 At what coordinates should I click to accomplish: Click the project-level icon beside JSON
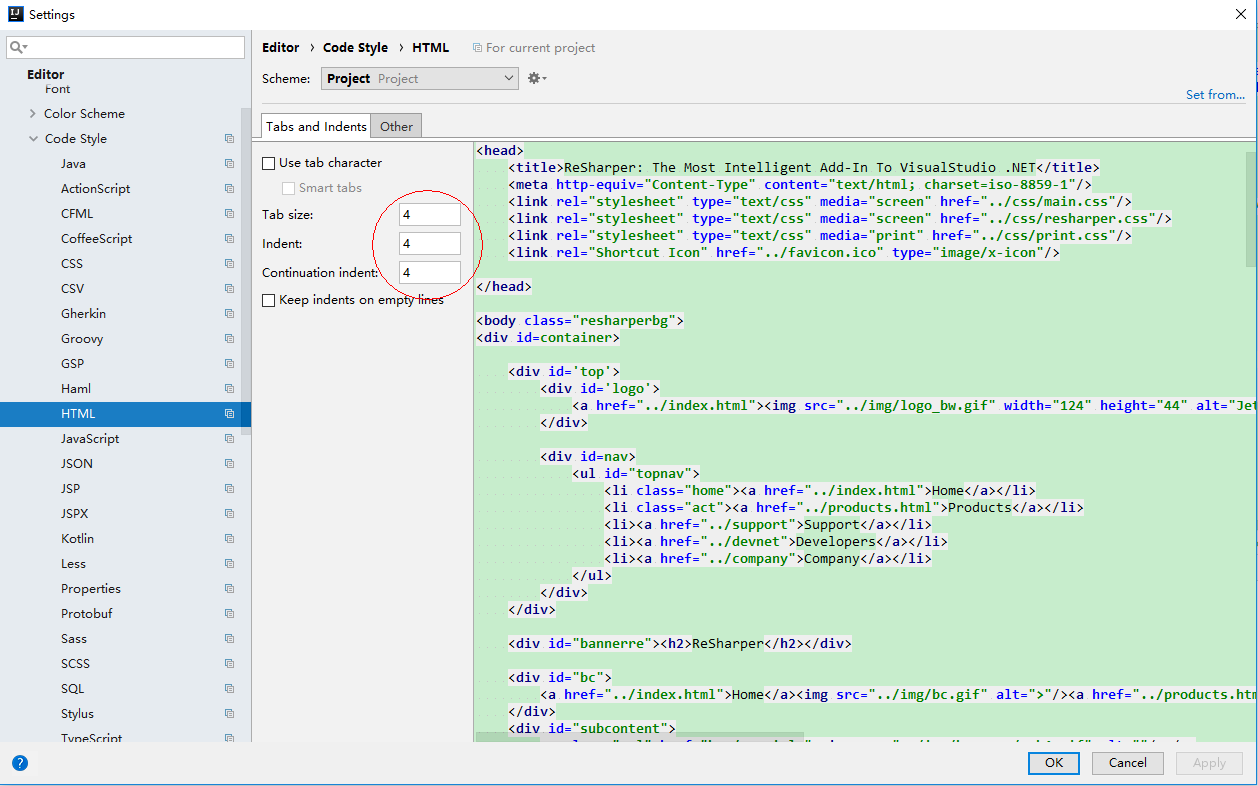(x=229, y=464)
